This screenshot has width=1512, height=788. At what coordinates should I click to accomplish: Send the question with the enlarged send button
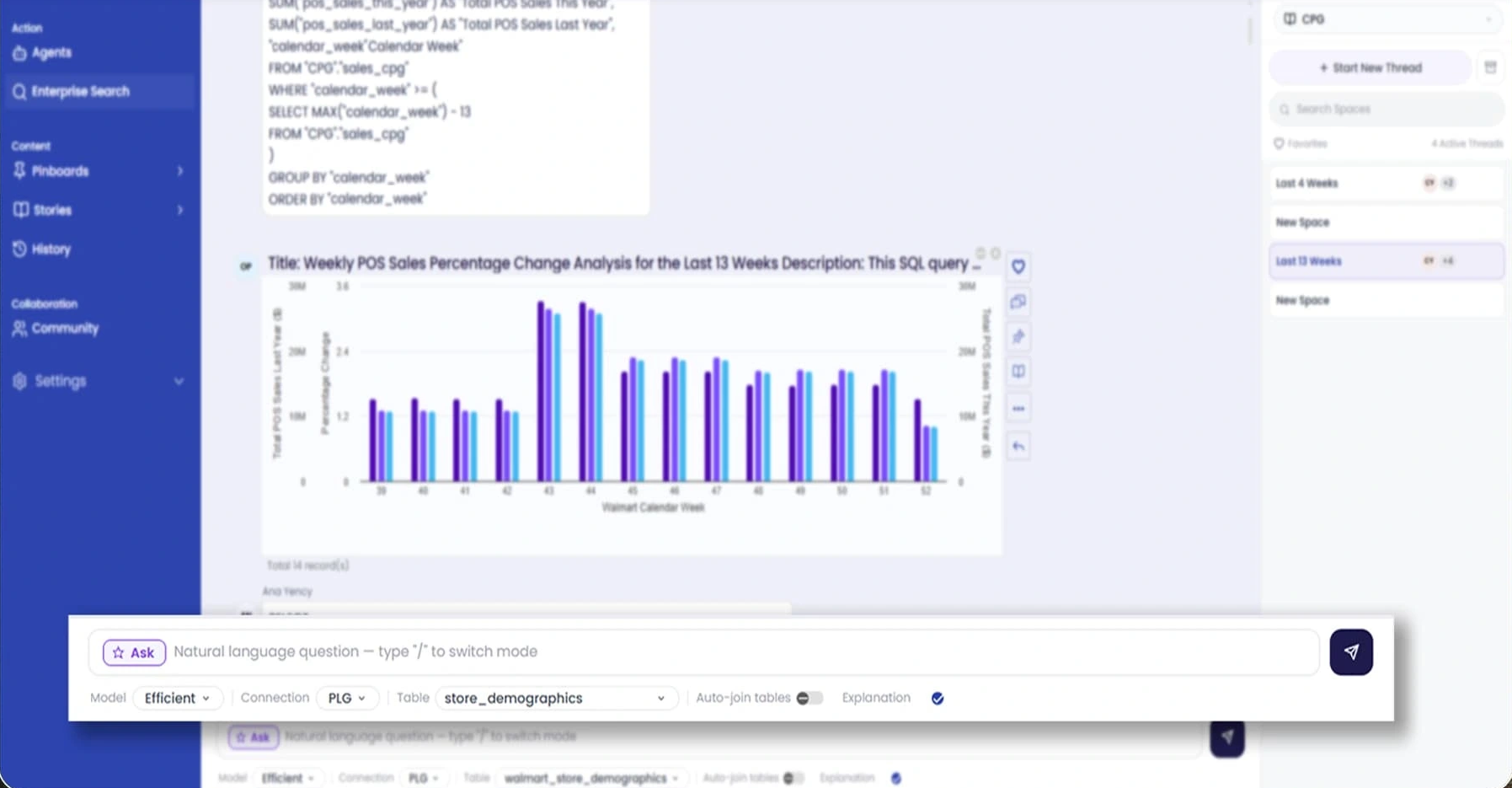click(x=1351, y=651)
